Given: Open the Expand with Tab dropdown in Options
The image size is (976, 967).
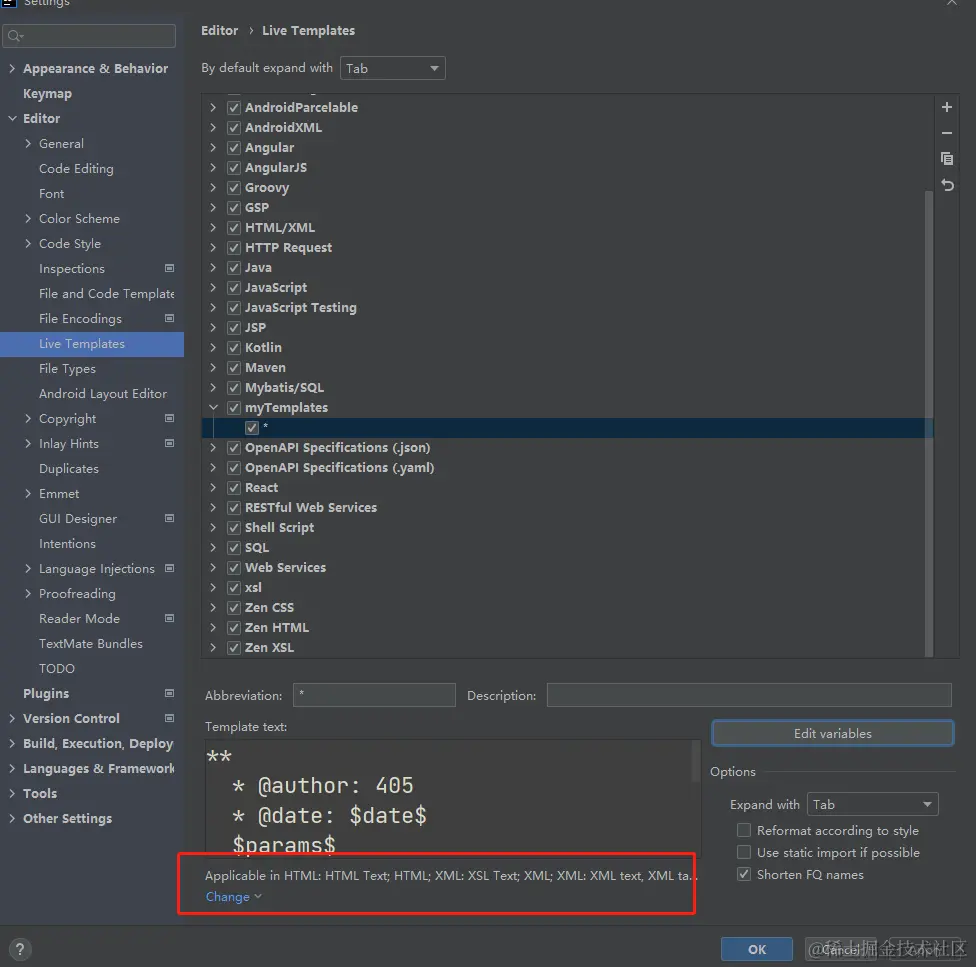Looking at the screenshot, I should point(873,804).
